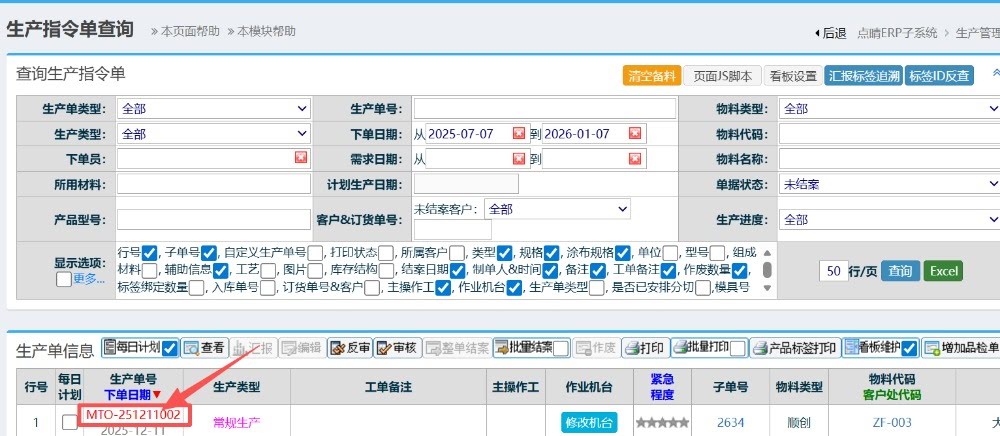The width and height of the screenshot is (1000, 436).
Task: Click the 查询 search button
Action: tap(900, 271)
